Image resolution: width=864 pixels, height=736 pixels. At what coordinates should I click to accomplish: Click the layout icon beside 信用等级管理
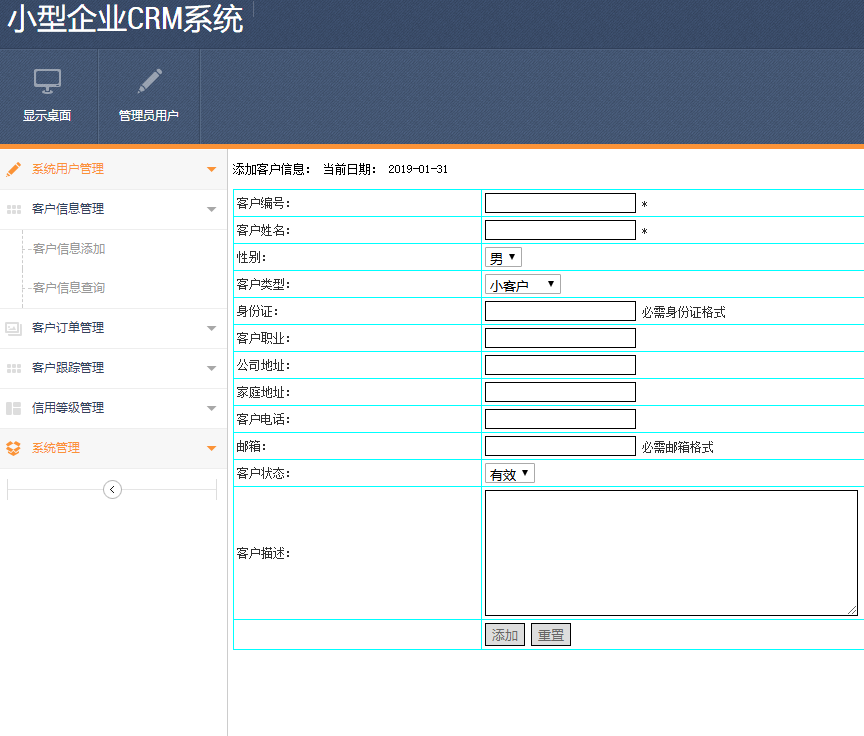pyautogui.click(x=13, y=408)
